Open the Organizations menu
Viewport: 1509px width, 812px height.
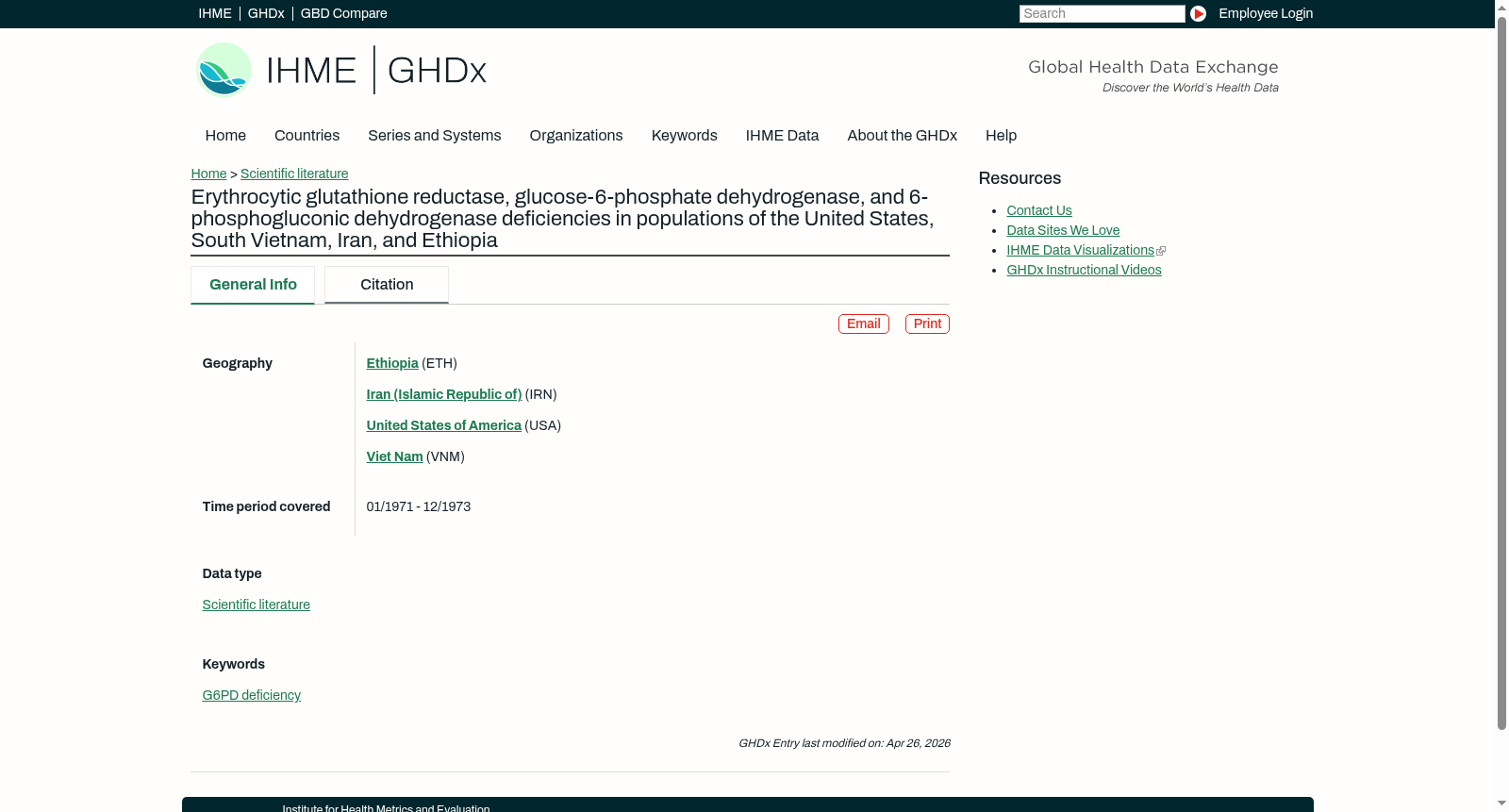coord(576,136)
